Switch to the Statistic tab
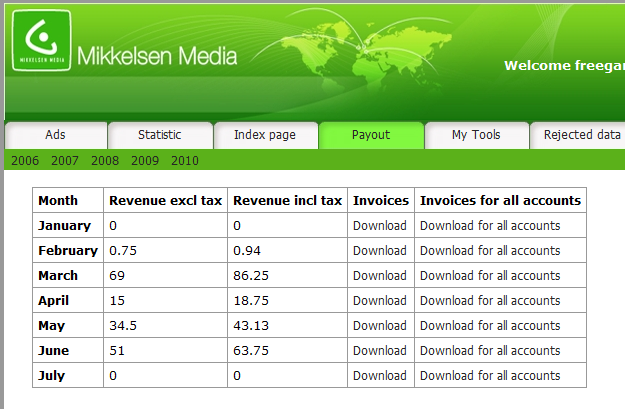 tap(160, 135)
